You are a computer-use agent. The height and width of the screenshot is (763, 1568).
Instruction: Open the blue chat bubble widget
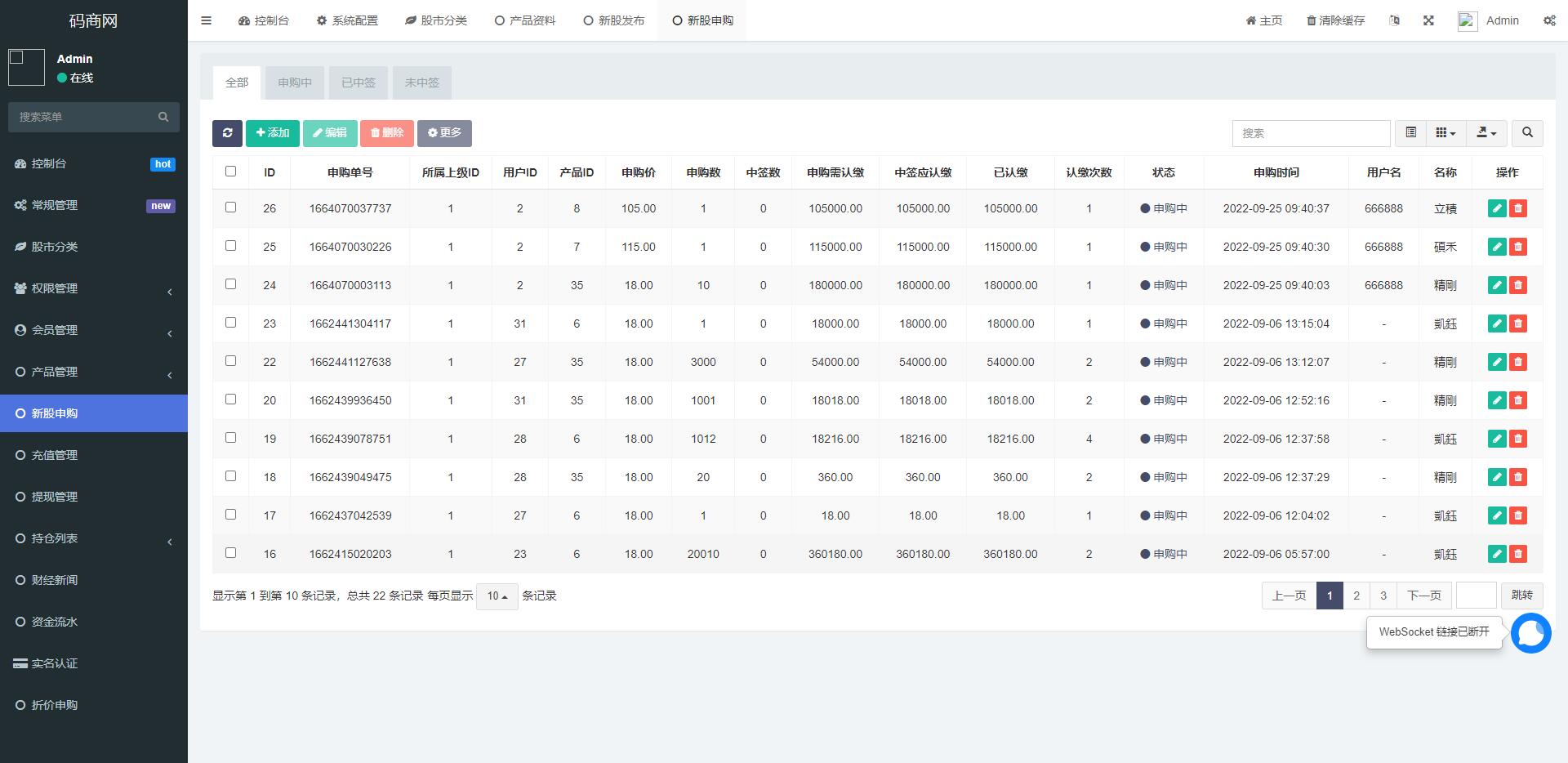point(1530,633)
